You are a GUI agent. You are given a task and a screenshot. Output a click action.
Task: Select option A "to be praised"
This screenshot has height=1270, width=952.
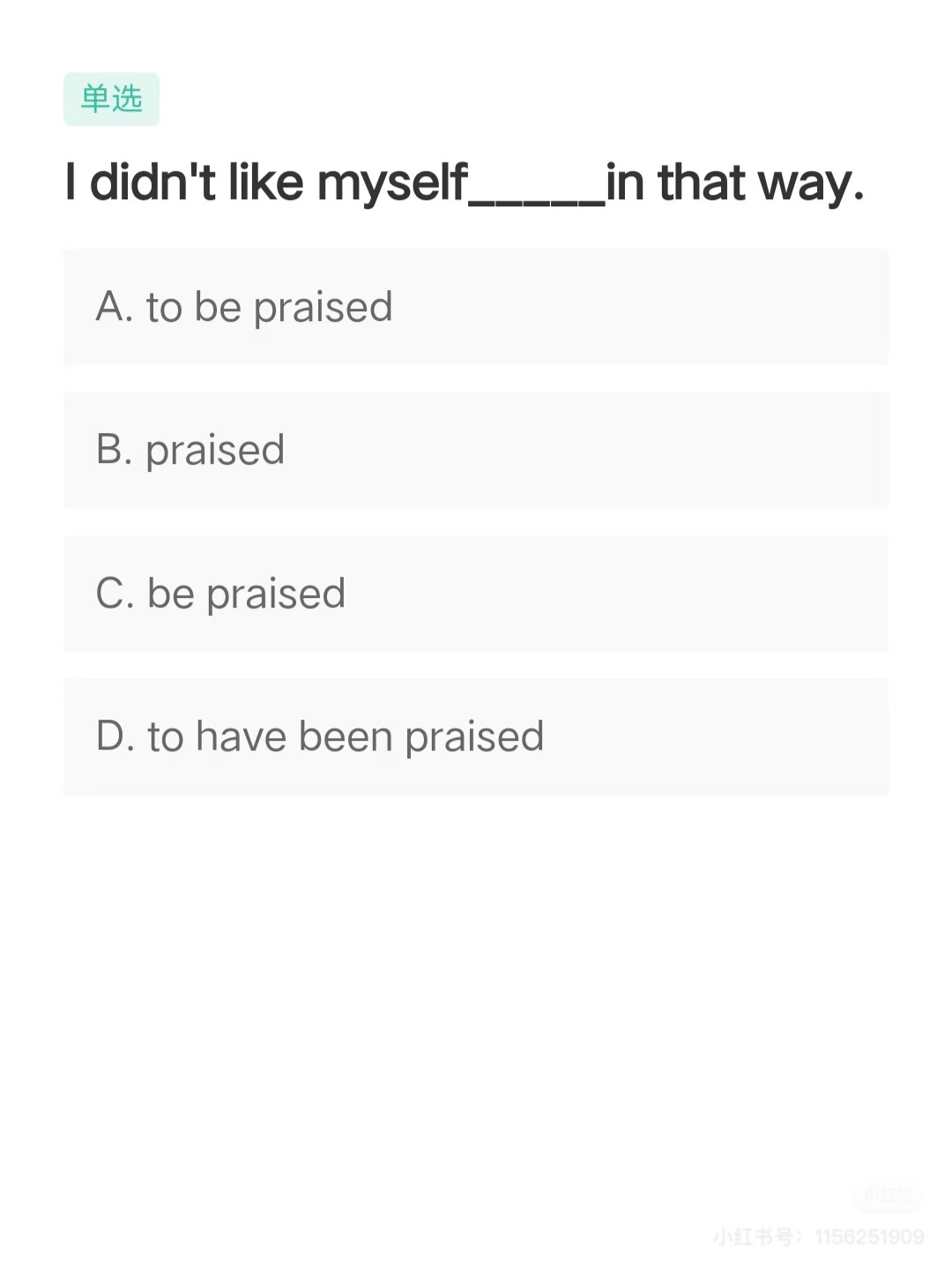tap(476, 307)
